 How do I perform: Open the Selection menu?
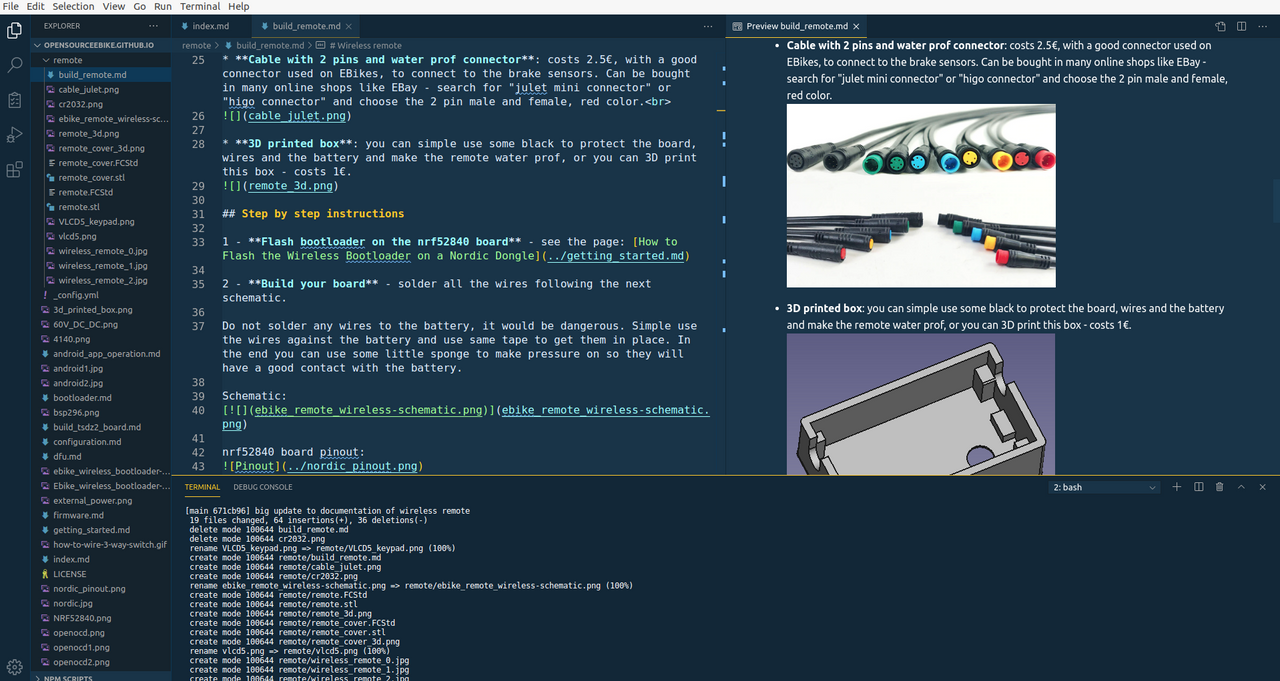(x=73, y=6)
